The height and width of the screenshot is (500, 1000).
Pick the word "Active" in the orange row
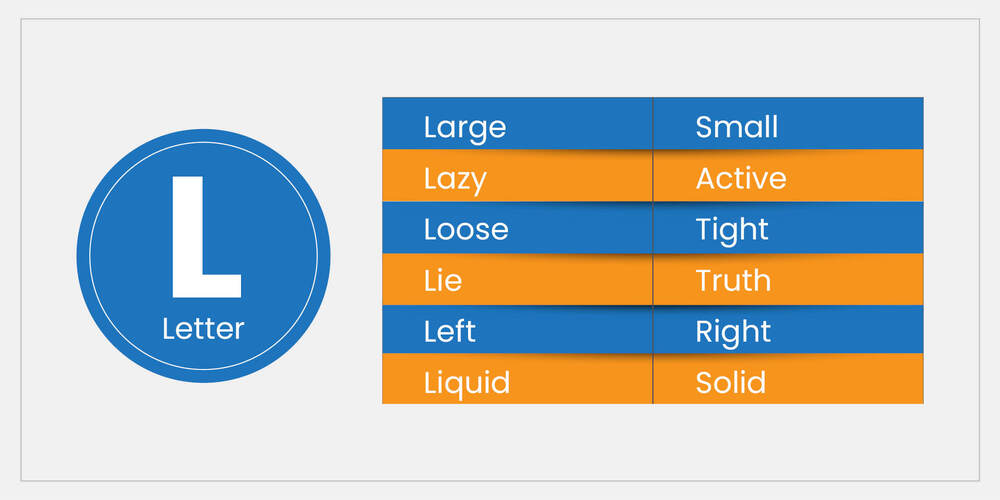click(741, 179)
